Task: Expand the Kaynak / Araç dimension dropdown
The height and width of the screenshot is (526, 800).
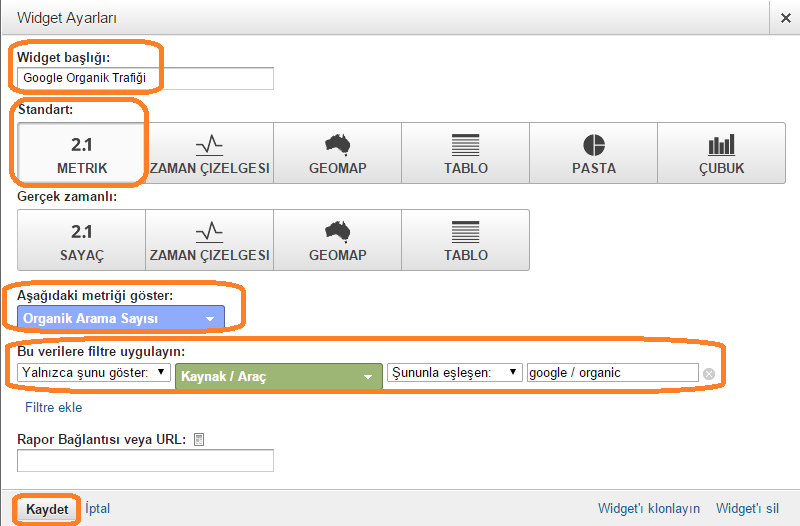Action: pos(279,377)
